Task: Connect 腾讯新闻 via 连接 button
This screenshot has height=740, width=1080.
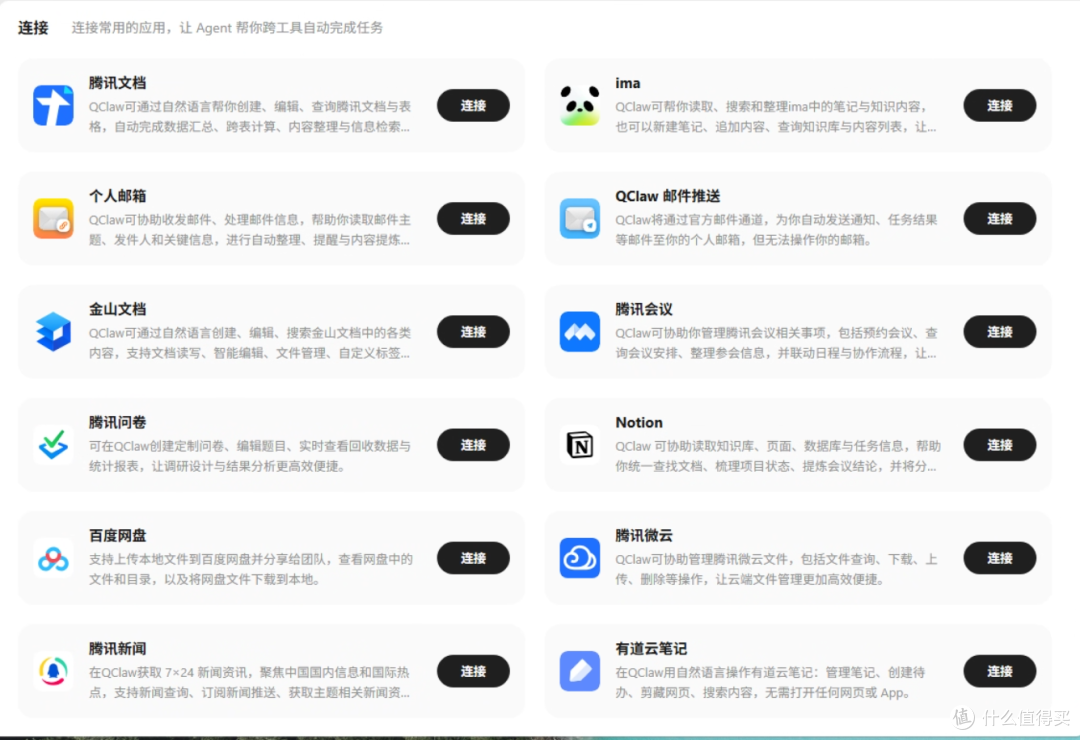Action: coord(473,671)
